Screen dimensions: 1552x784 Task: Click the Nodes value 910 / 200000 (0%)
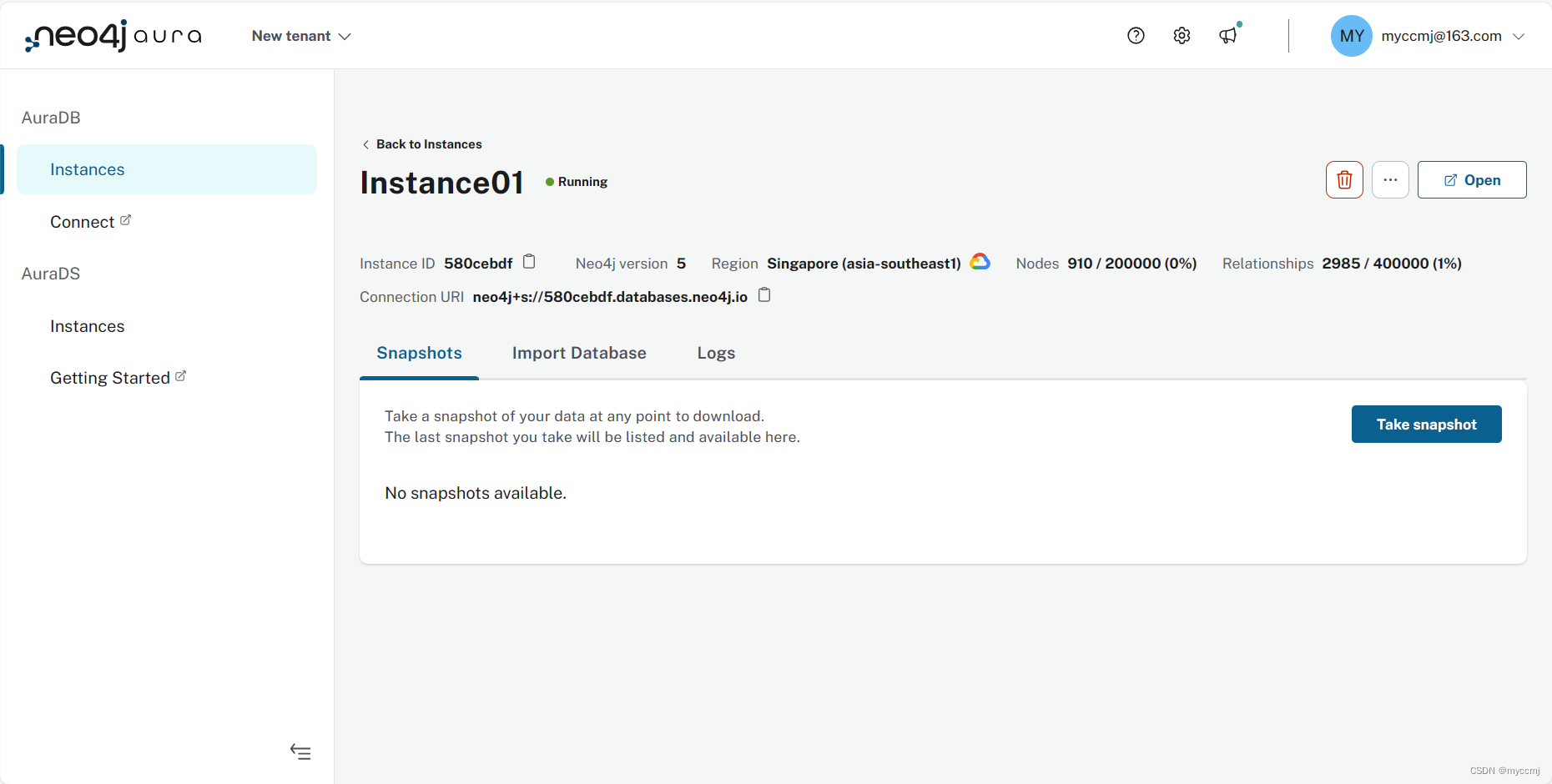(1131, 264)
